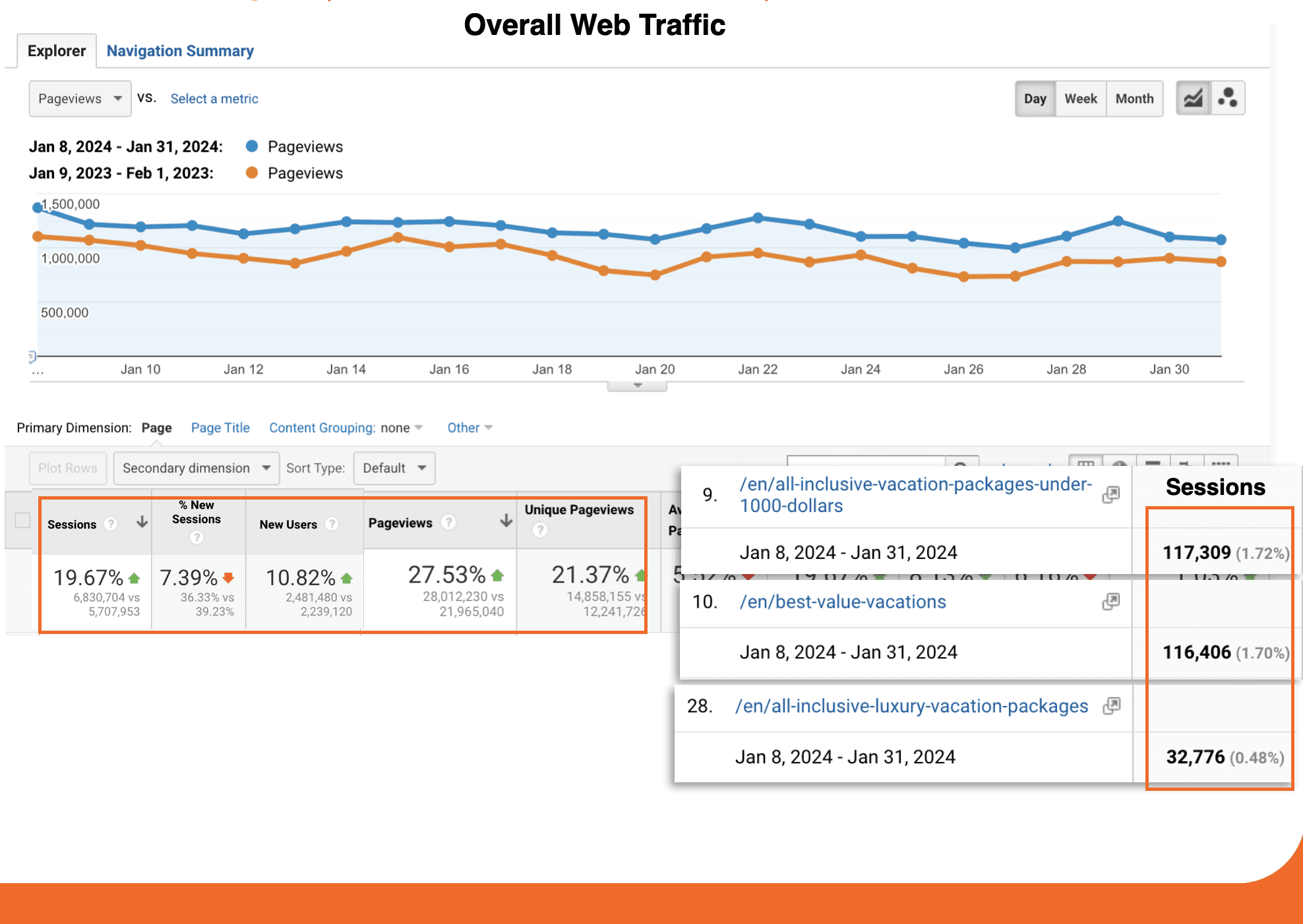
Task: Click the Jan 22 blue data point
Action: tap(758, 217)
